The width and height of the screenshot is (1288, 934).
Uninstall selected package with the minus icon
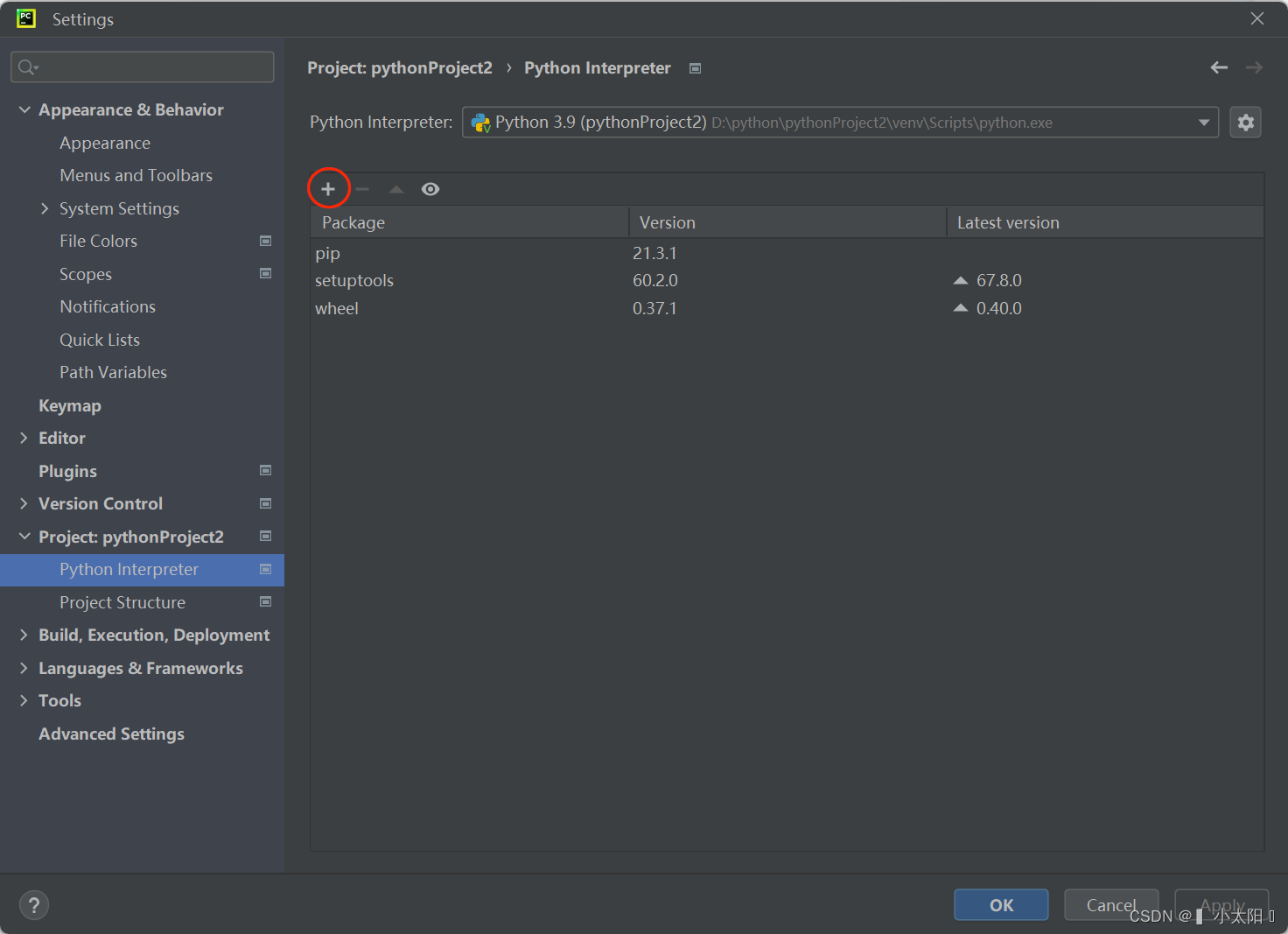pos(362,188)
